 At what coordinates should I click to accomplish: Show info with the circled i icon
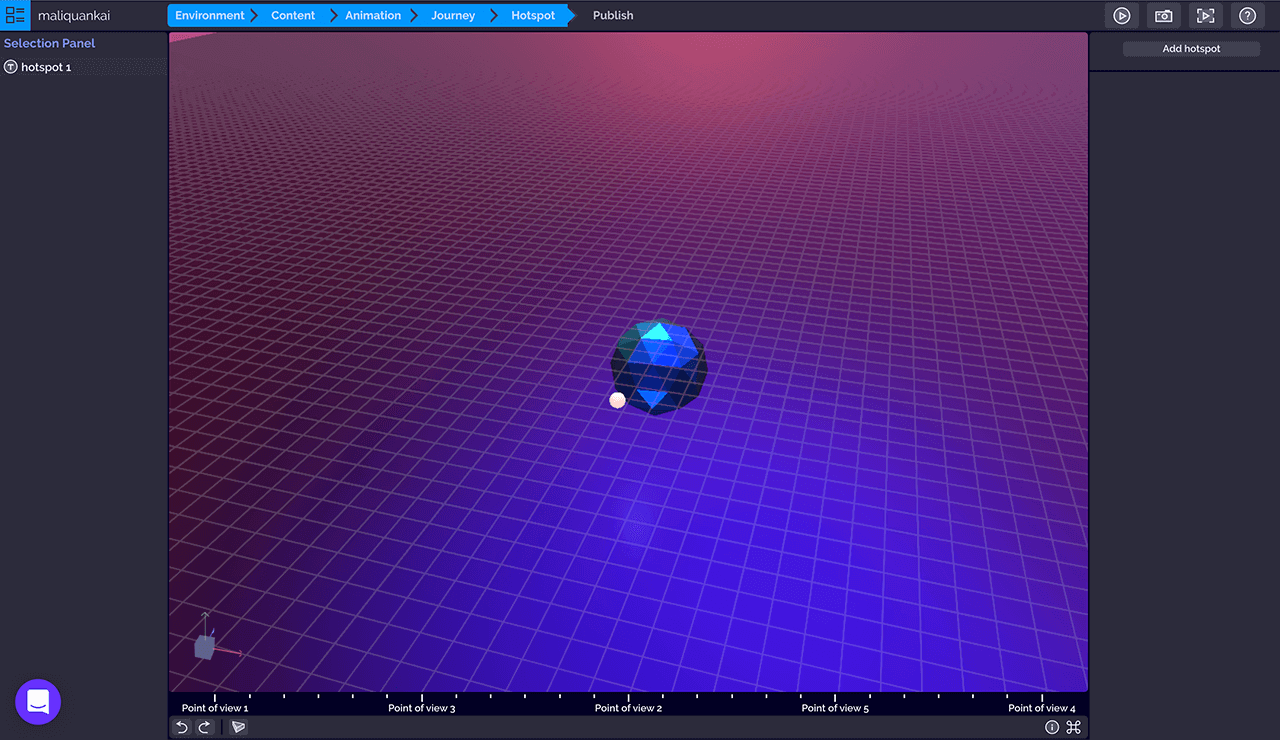[1052, 727]
